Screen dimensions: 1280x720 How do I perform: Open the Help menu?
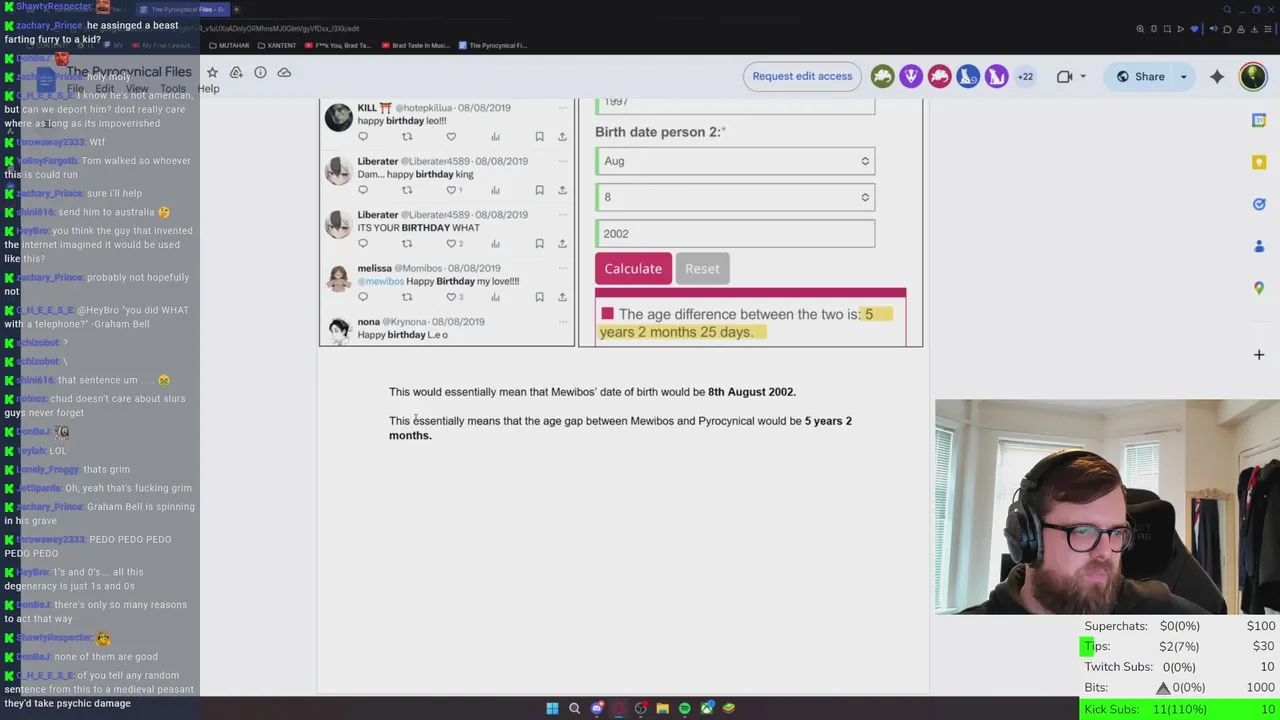208,89
